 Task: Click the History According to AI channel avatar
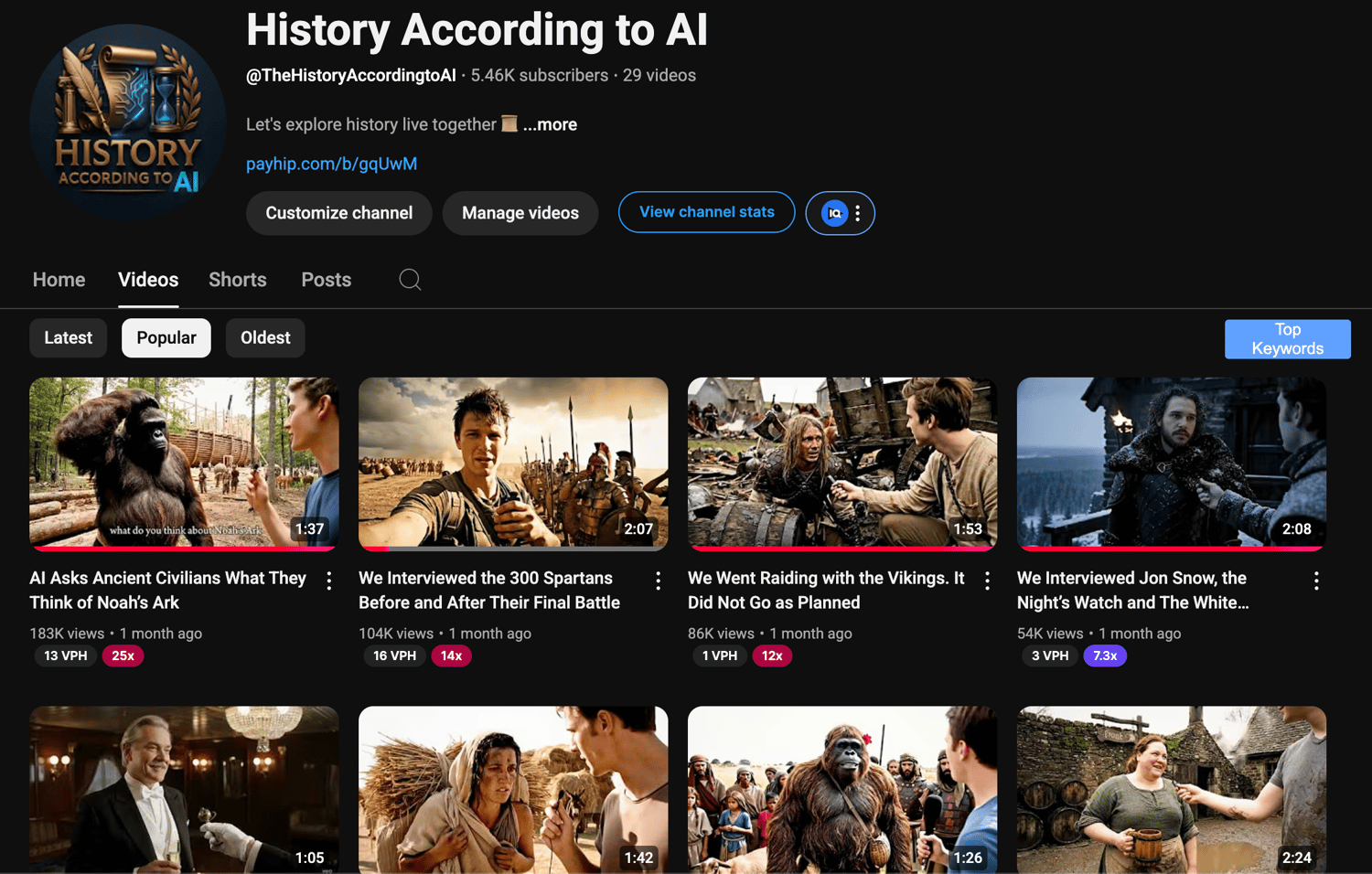[x=128, y=122]
